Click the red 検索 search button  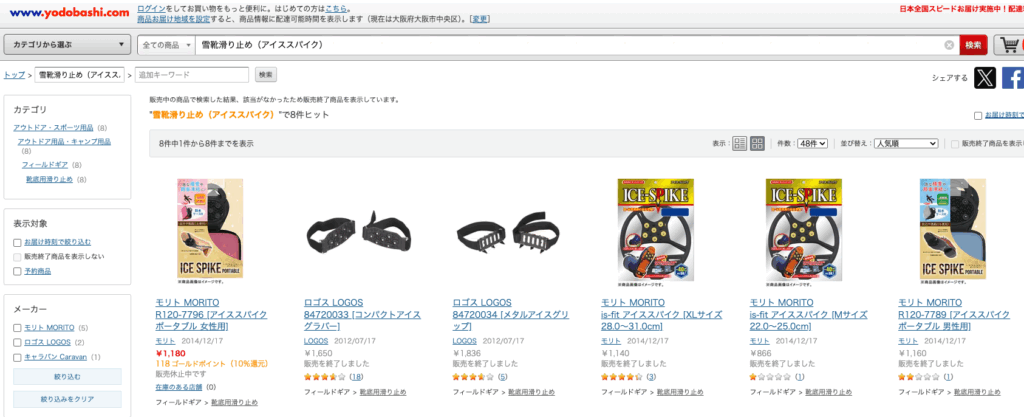(x=973, y=45)
